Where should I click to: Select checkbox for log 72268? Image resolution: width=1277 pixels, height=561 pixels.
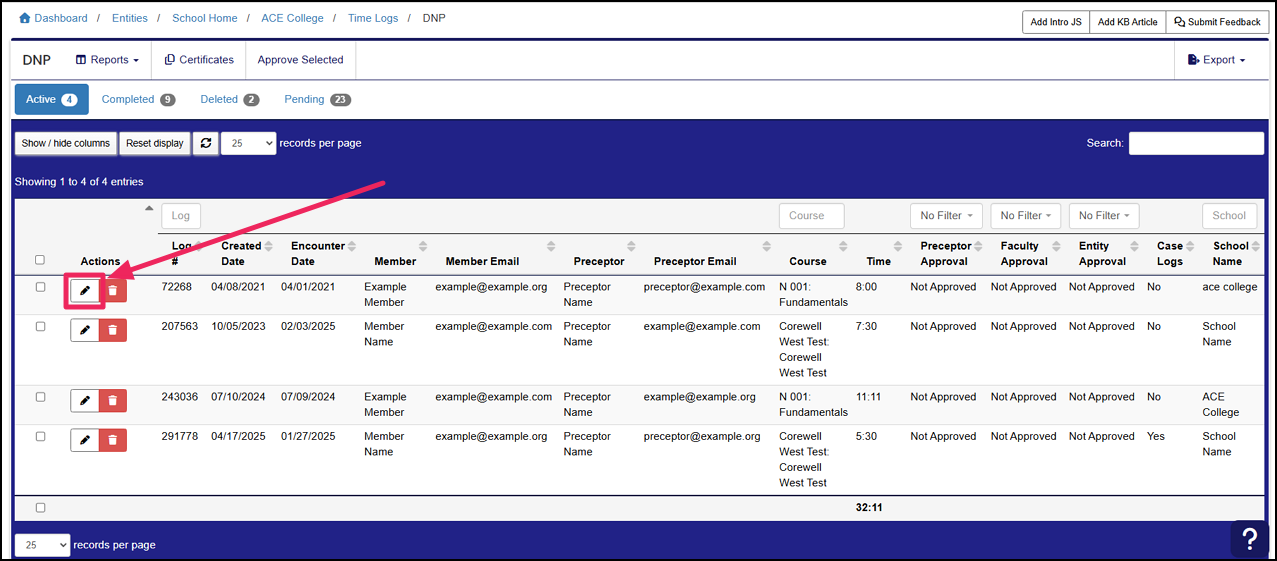pyautogui.click(x=40, y=287)
